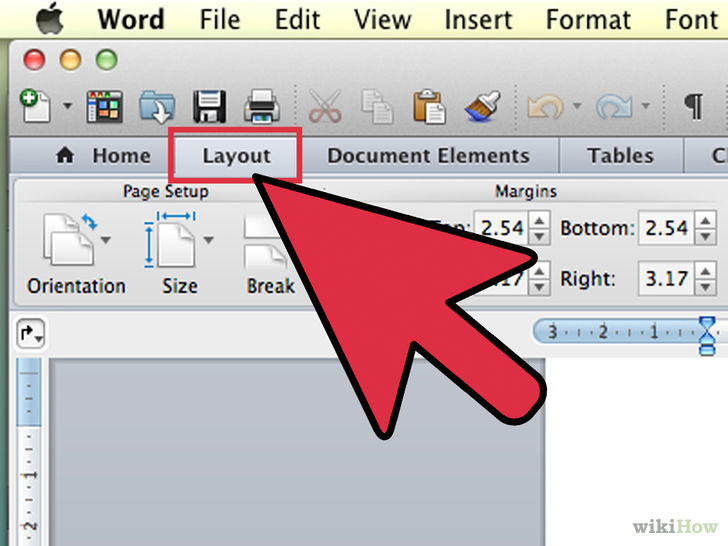Click the red close window button
Viewport: 728px width, 546px height.
click(x=34, y=60)
